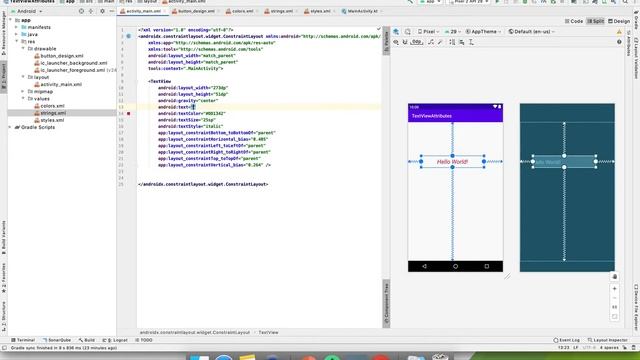Open the AppTheme dropdown
This screenshot has height=360, width=640.
483,31
